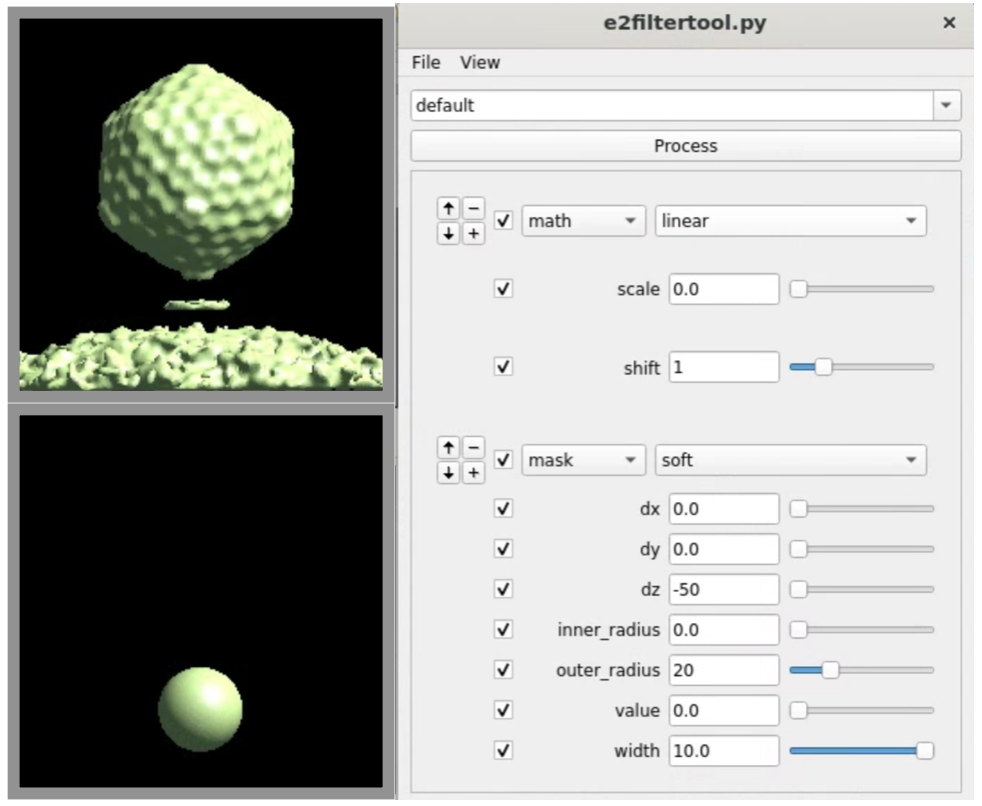The width and height of the screenshot is (982, 806).
Task: Remove the math filter with minus button
Action: coord(473,209)
